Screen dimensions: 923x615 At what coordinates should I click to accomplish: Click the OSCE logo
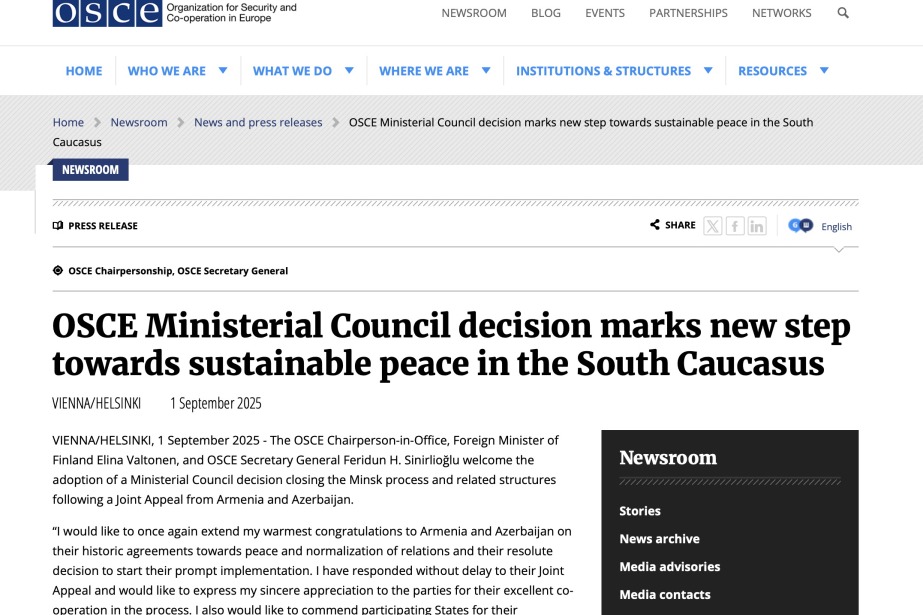[x=174, y=13]
